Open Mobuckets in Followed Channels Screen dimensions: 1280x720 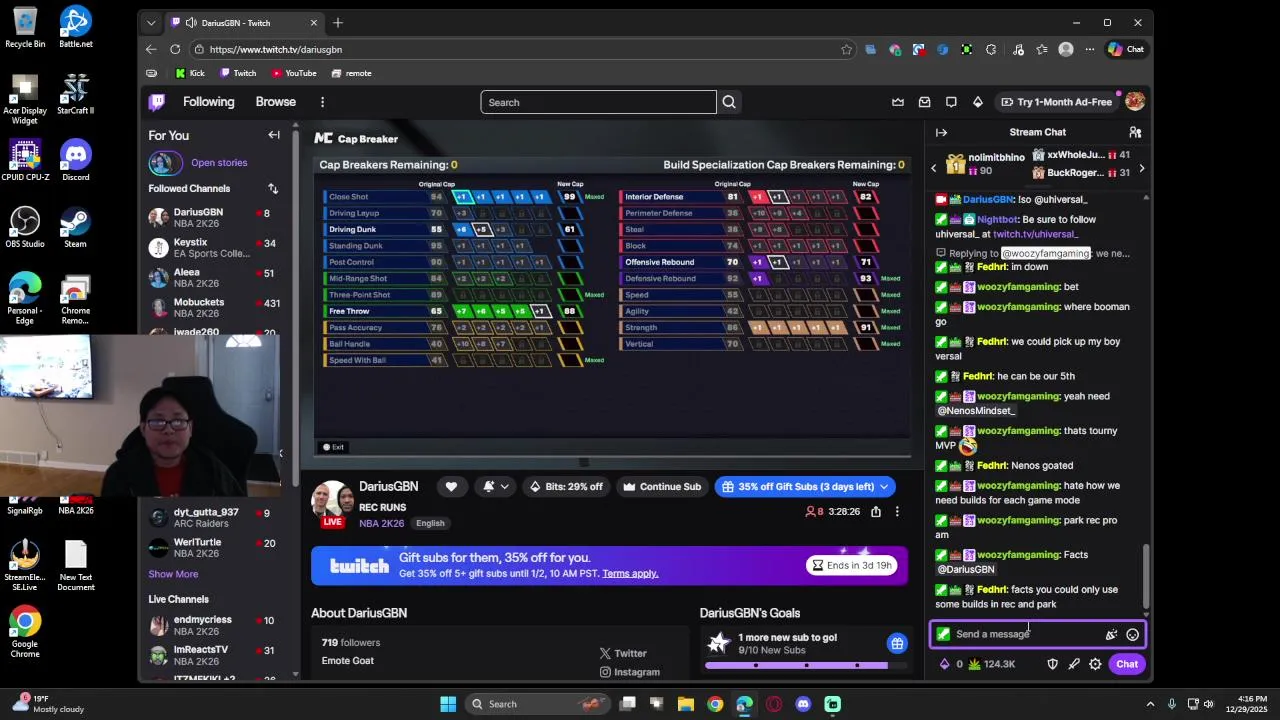(x=215, y=308)
